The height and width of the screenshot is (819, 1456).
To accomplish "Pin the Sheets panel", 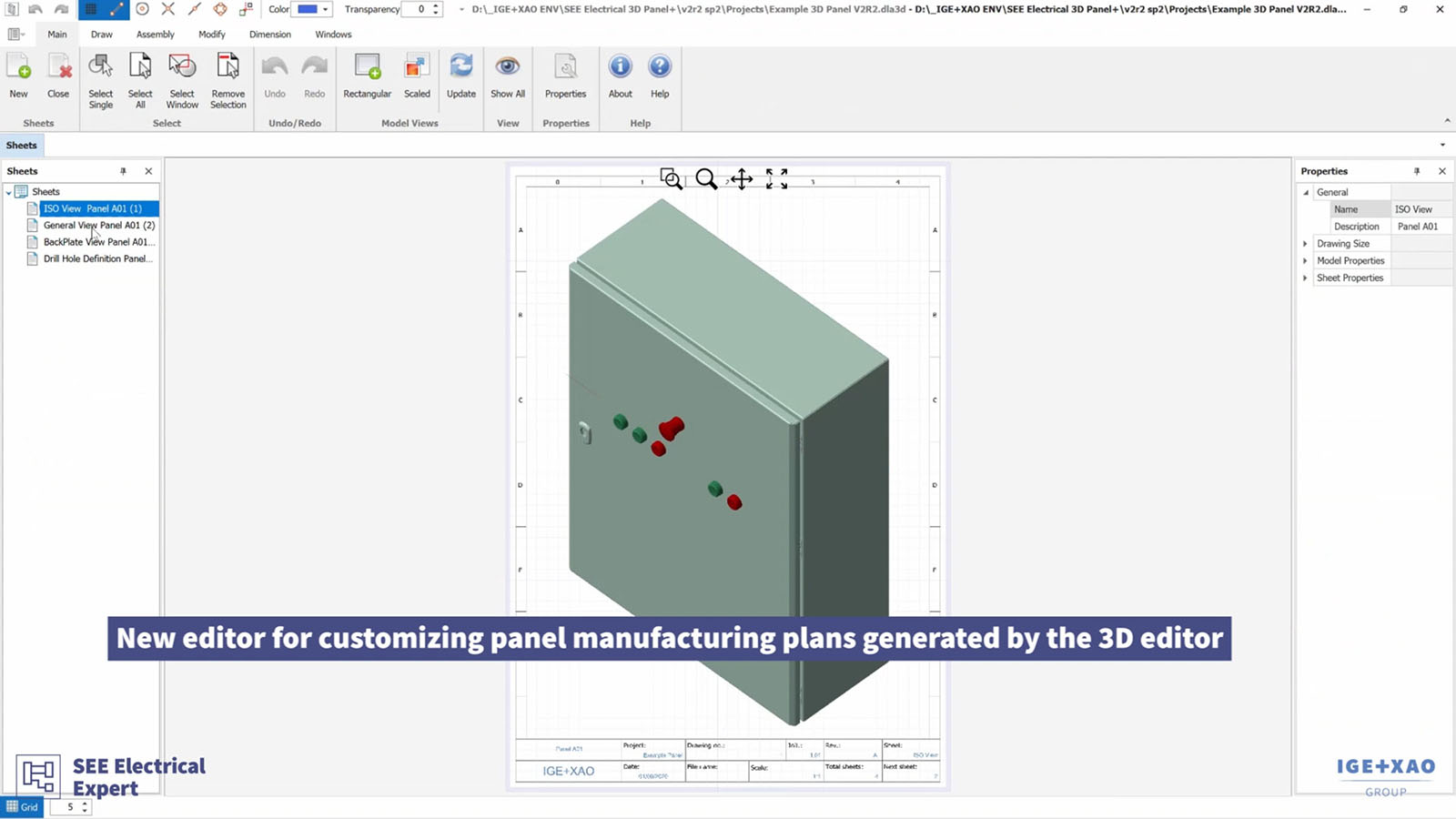I will point(123,171).
